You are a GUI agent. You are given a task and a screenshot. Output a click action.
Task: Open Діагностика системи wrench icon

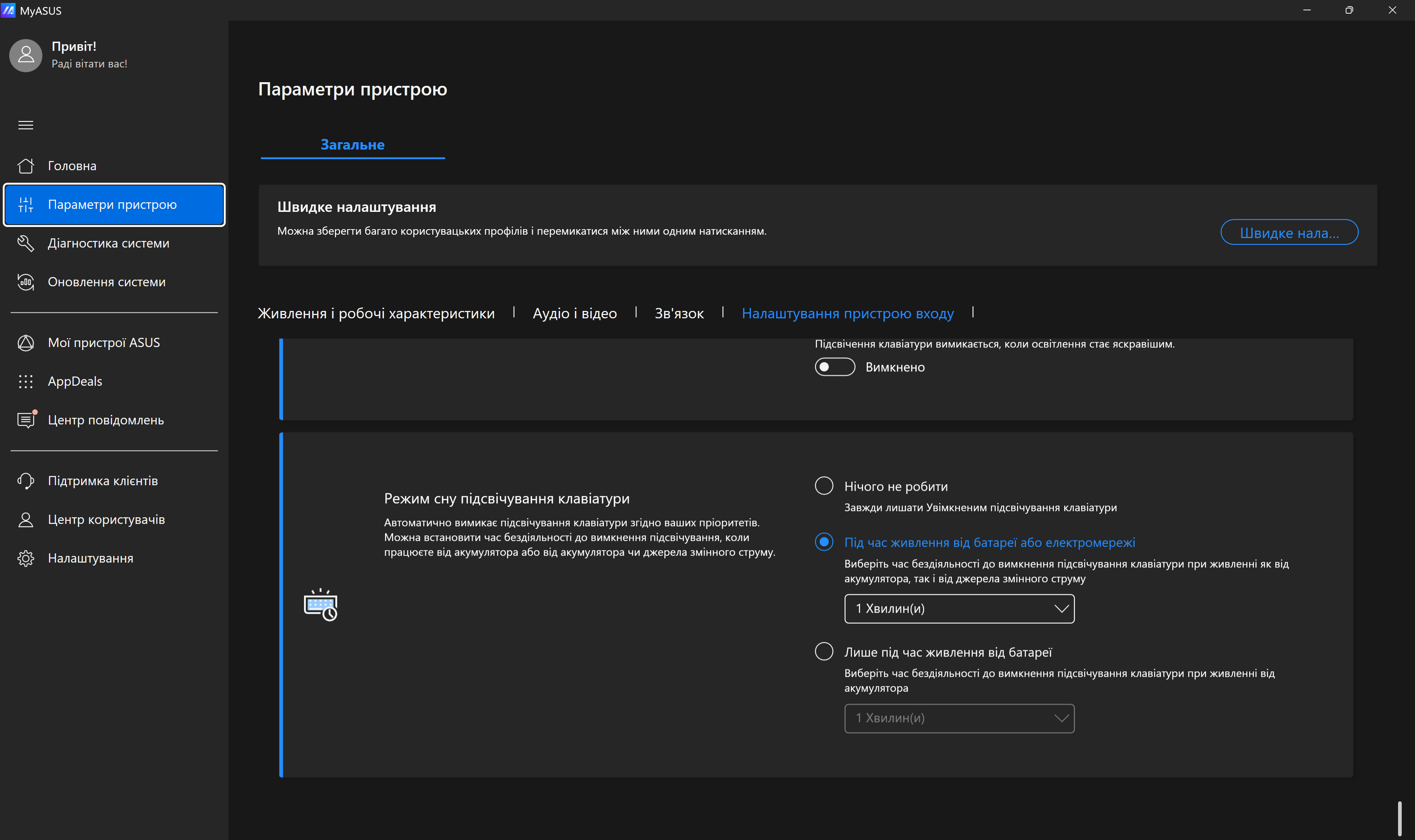(25, 244)
